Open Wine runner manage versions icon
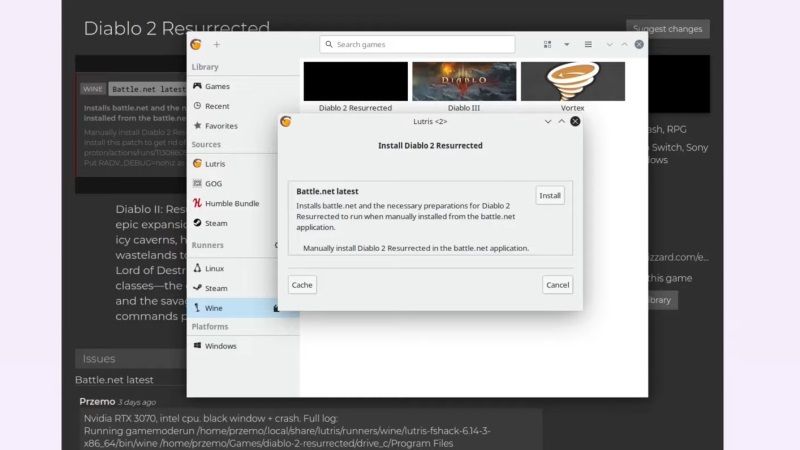The height and width of the screenshot is (450, 800). [276, 308]
